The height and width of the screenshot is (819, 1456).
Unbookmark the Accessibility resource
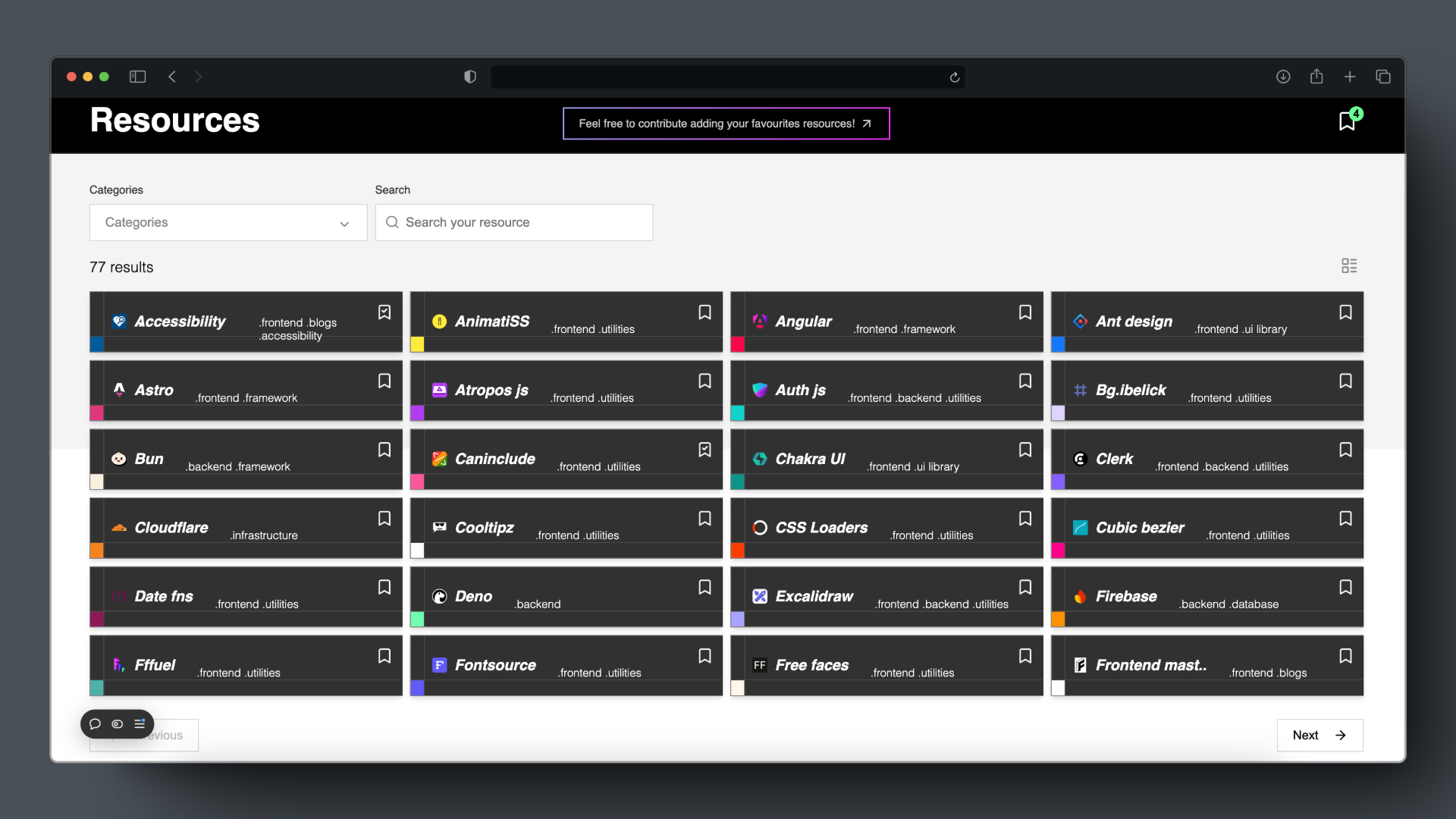click(x=384, y=312)
